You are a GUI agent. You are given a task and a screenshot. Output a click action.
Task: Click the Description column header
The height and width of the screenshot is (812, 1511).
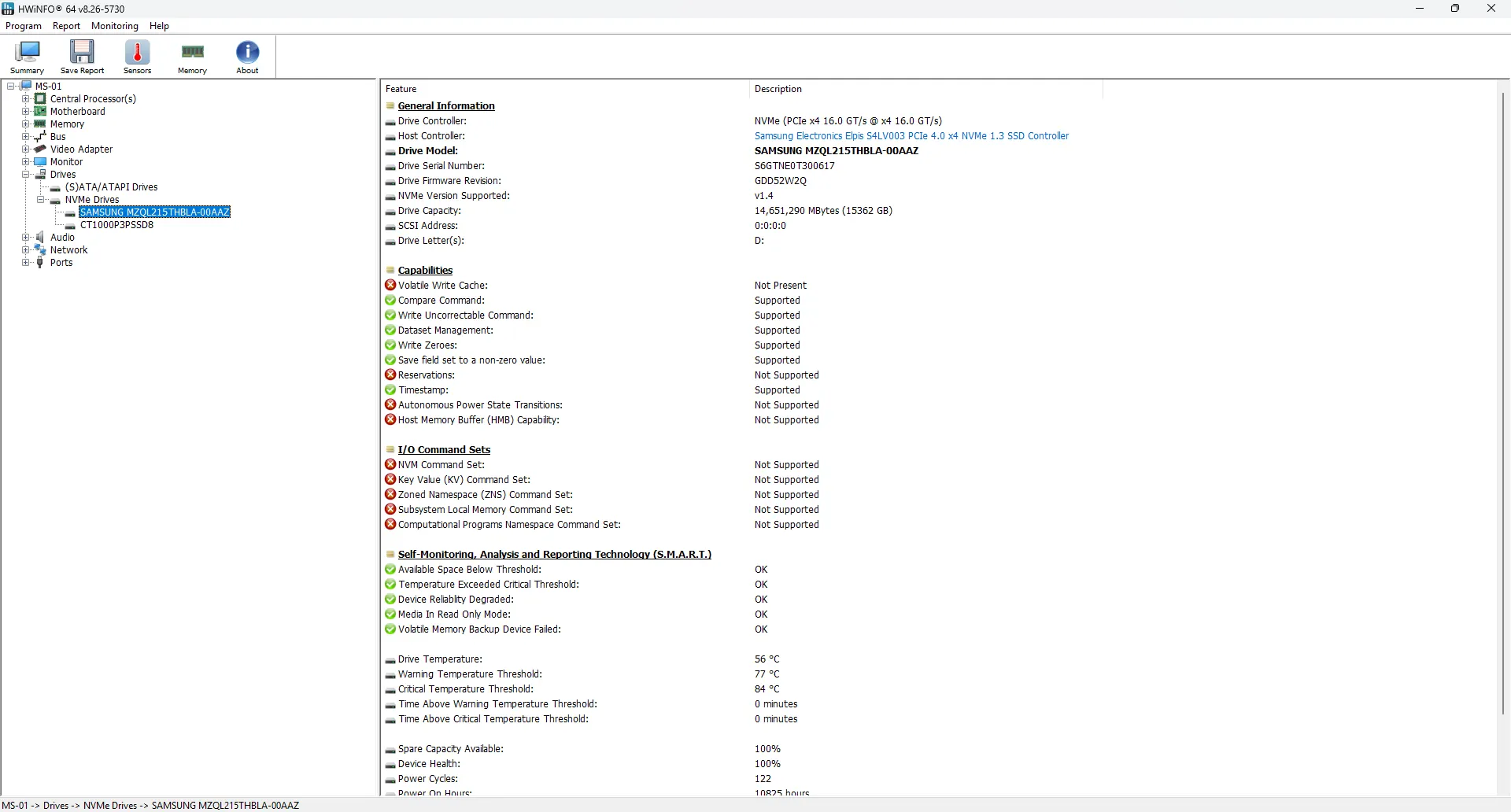925,89
